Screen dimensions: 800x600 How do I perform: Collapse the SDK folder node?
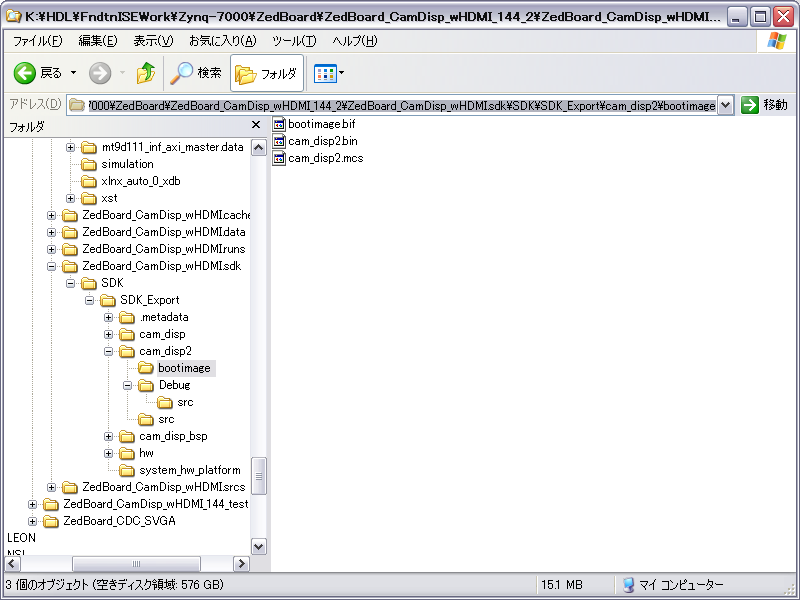click(70, 283)
